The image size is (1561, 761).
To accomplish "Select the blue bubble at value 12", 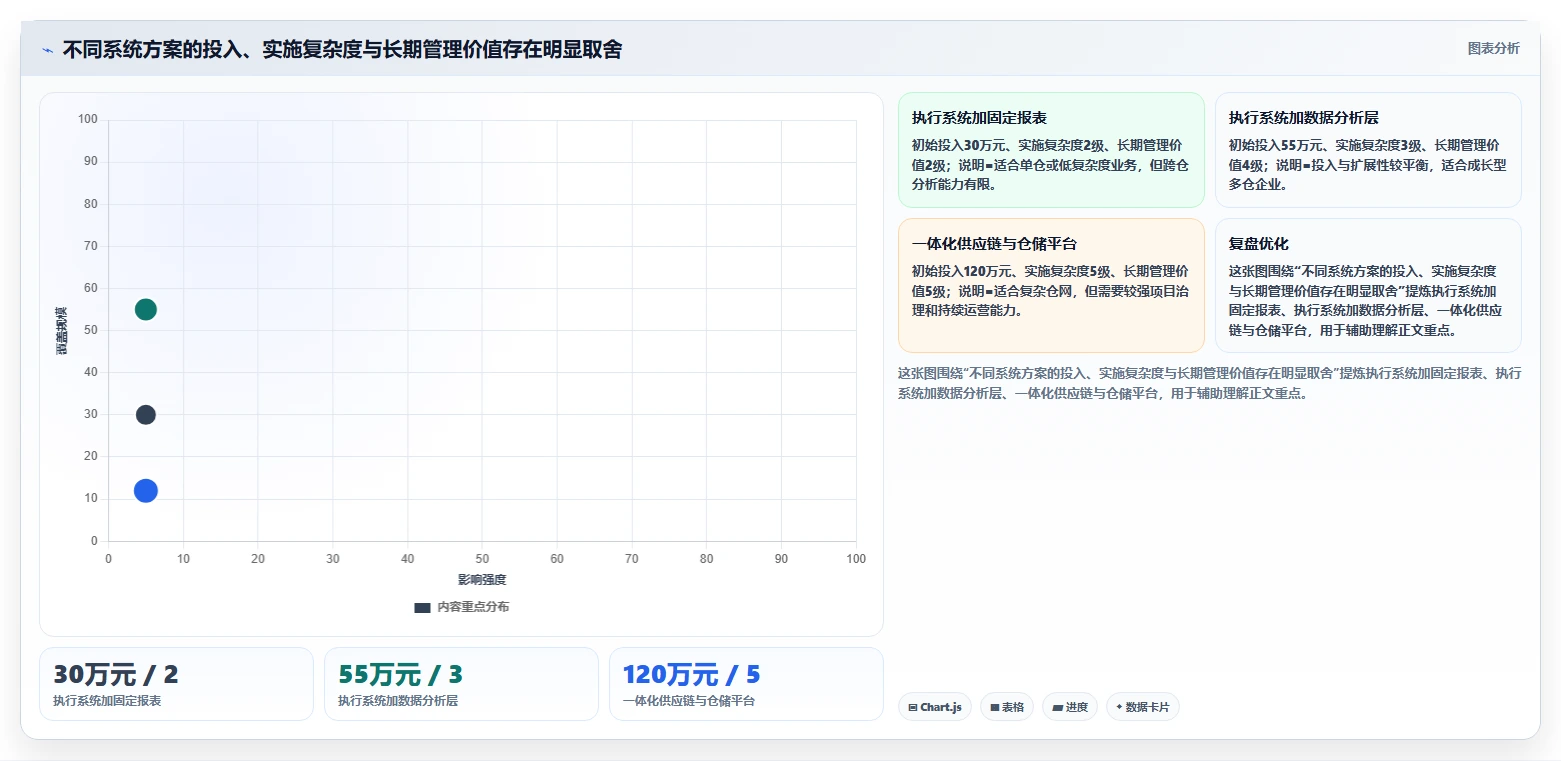I will point(146,491).
